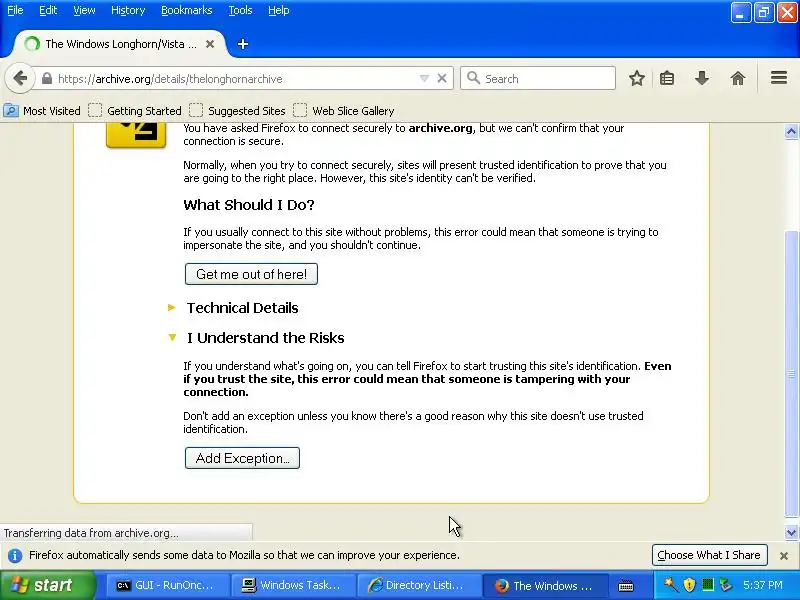Click the network connection tray icon
This screenshot has height=600, width=800.
tap(725, 585)
